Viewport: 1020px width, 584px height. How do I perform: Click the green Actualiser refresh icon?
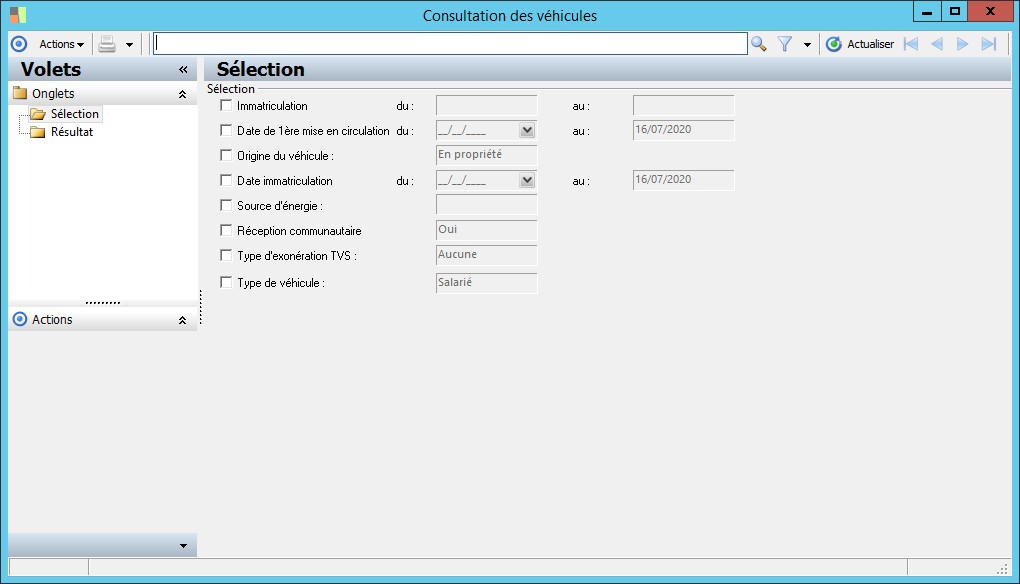pos(833,44)
